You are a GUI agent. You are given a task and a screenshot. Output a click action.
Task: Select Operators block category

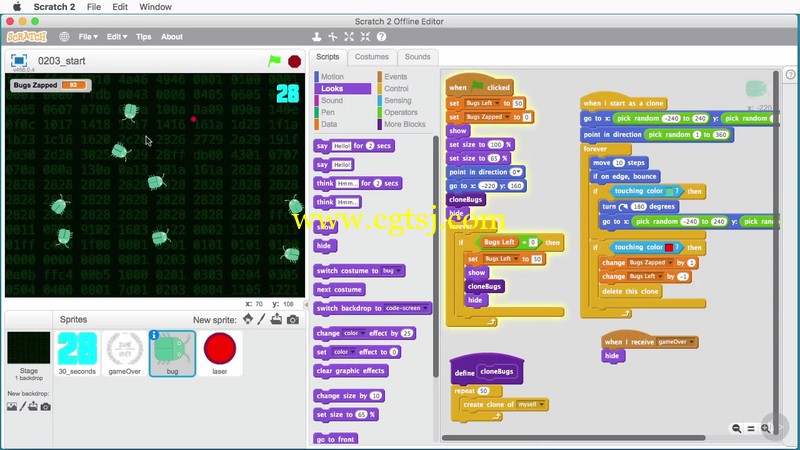pos(401,112)
